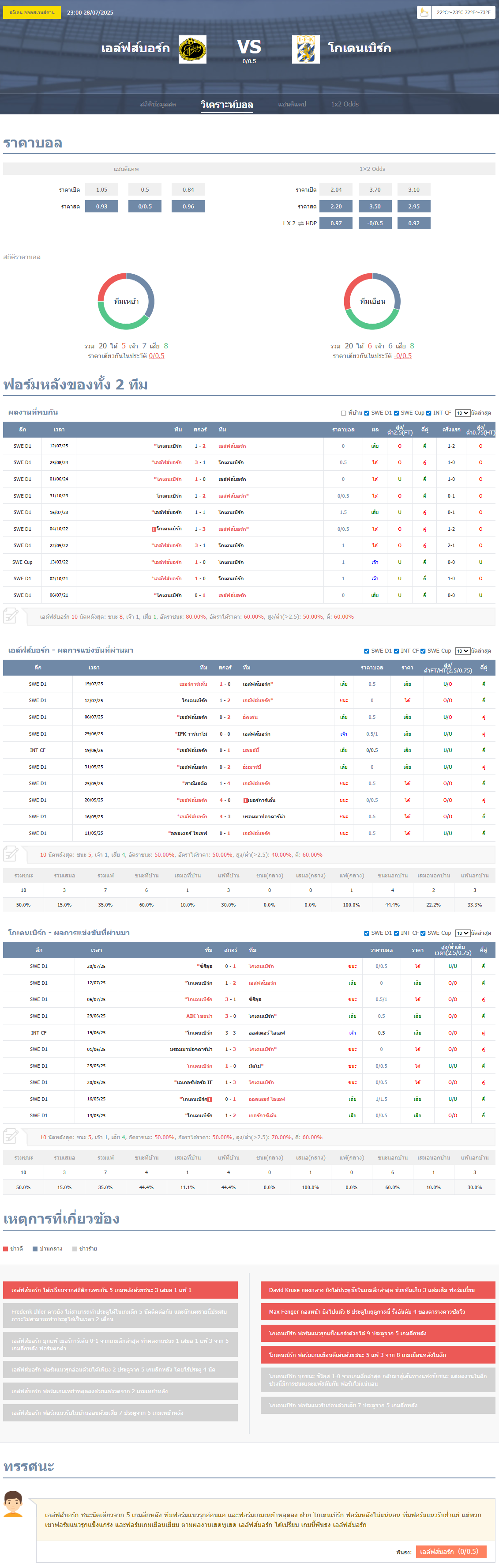
Task: Uncheck SWE Cup in the ผลงานที่พบกัน filters
Action: [x=396, y=413]
